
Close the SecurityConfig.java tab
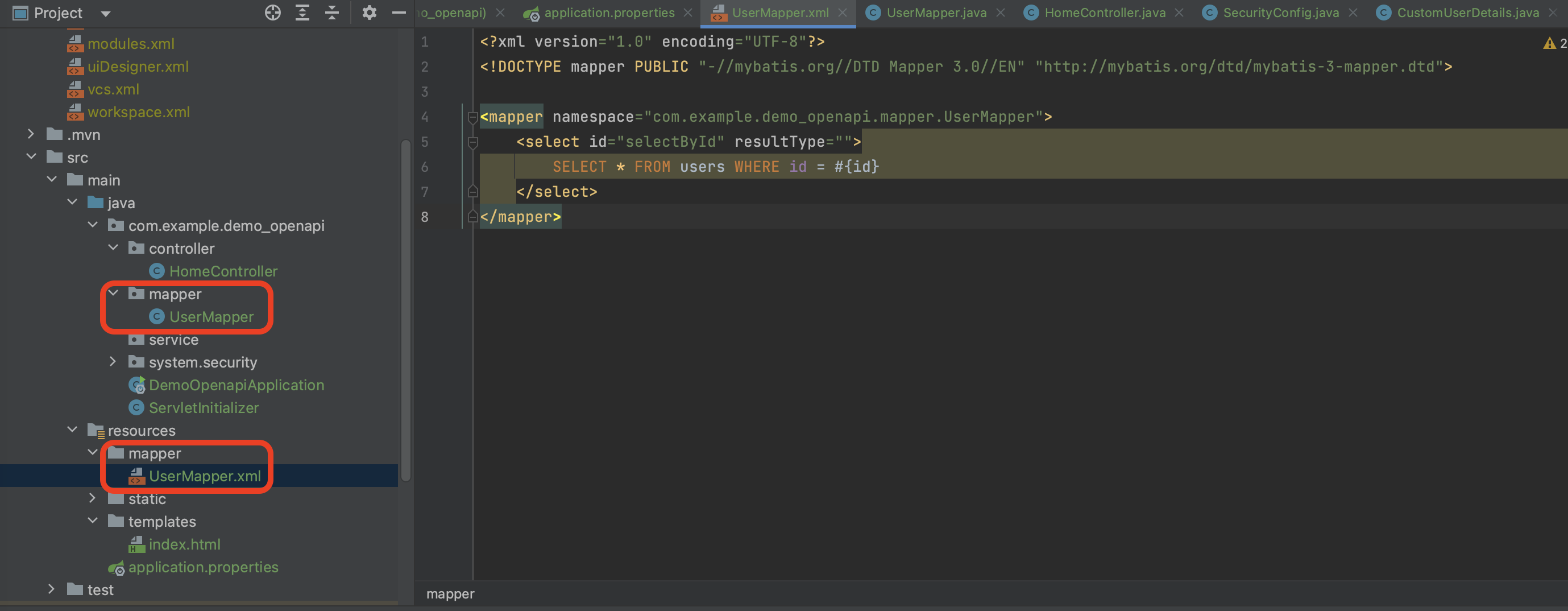tap(1353, 13)
